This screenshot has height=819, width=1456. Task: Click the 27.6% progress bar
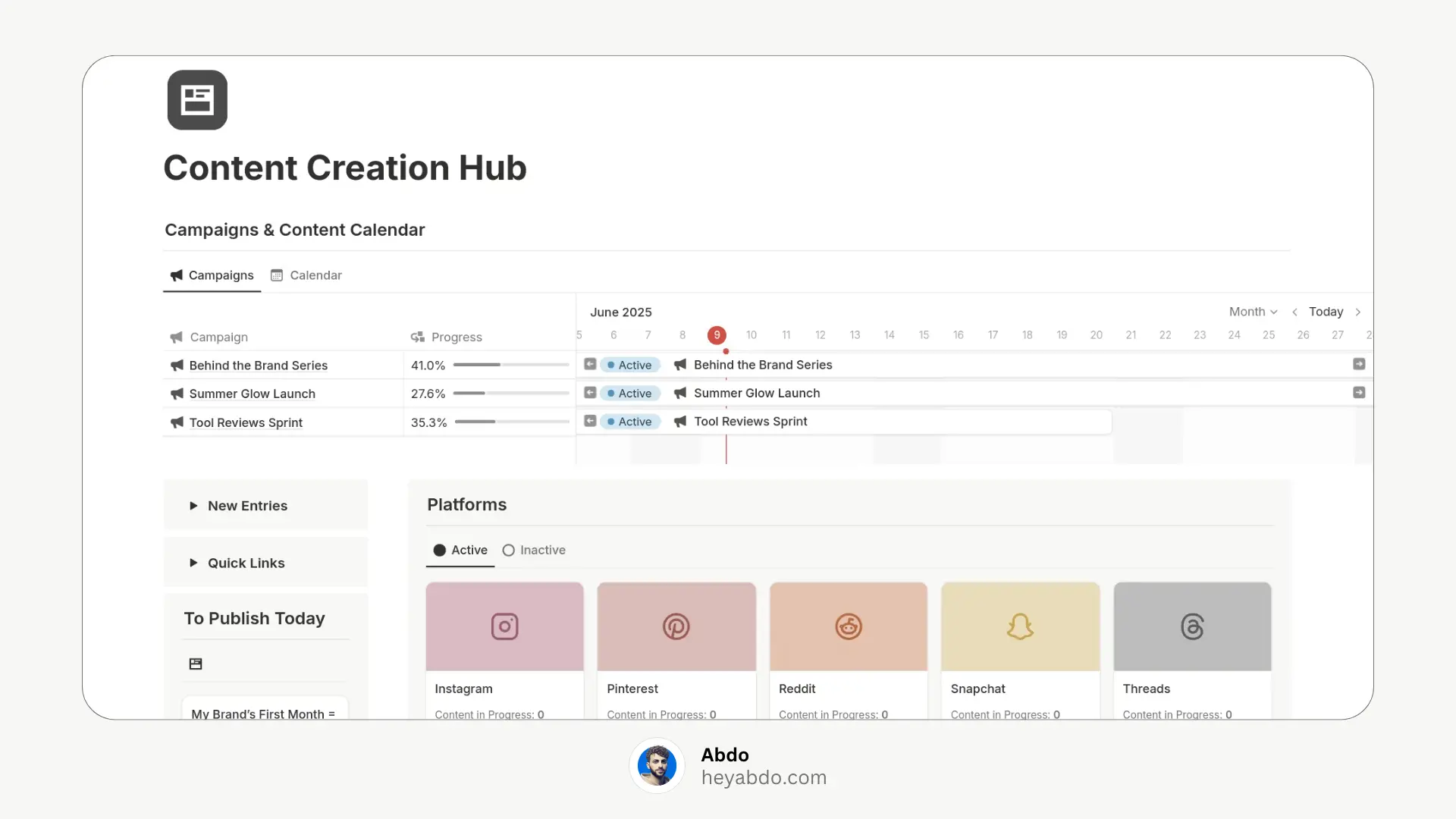coord(511,393)
